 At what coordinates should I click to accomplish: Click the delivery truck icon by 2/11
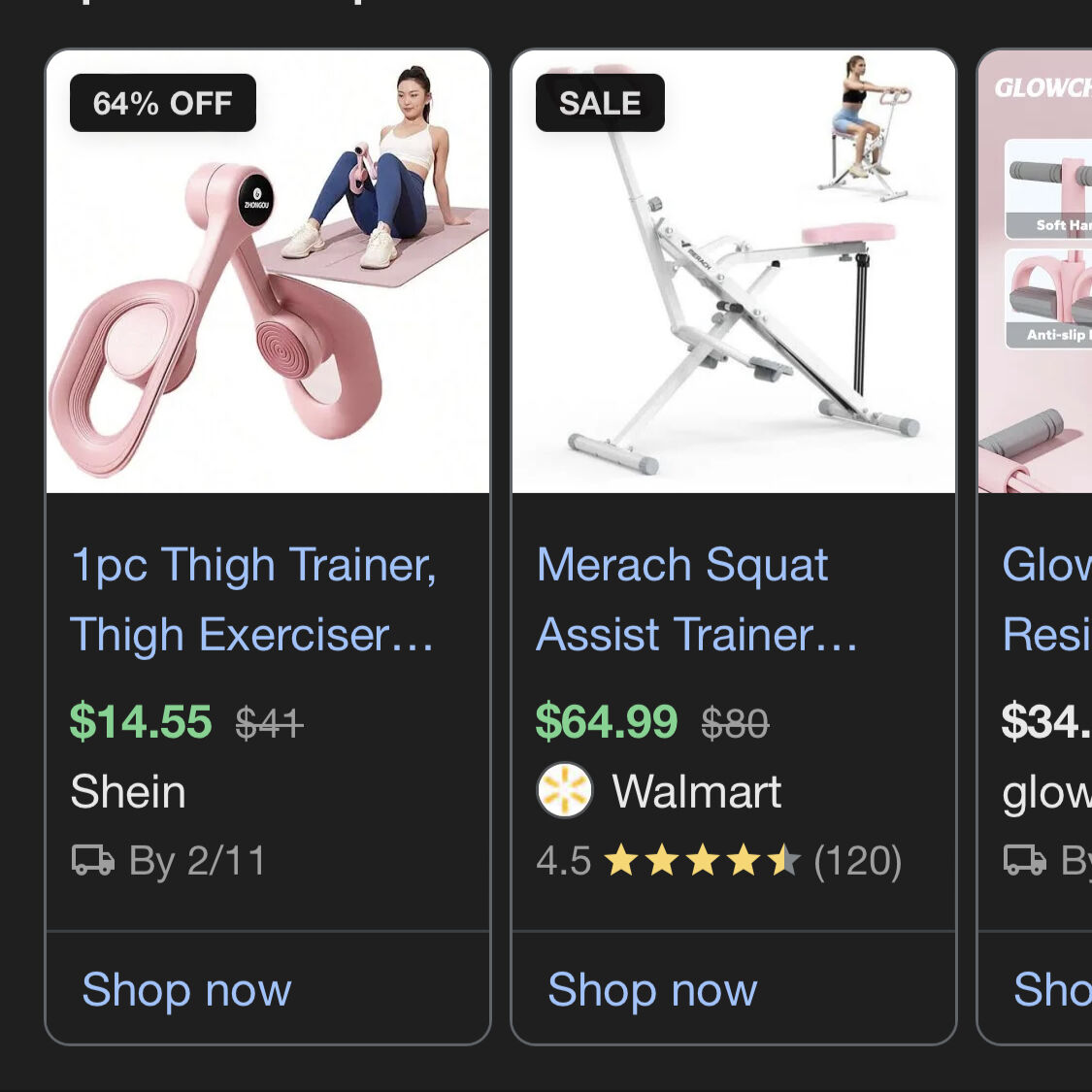click(93, 860)
